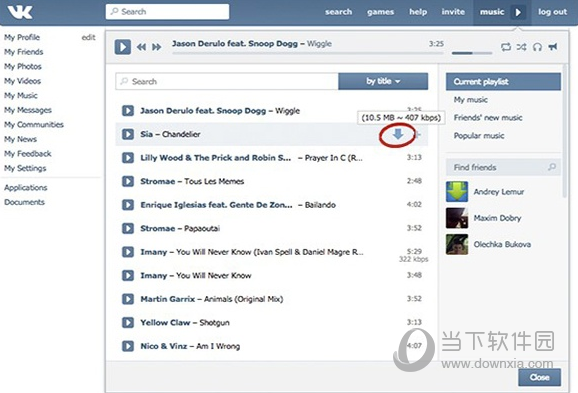
Task: Open Andrey Lemur's name link
Action: coord(499,192)
